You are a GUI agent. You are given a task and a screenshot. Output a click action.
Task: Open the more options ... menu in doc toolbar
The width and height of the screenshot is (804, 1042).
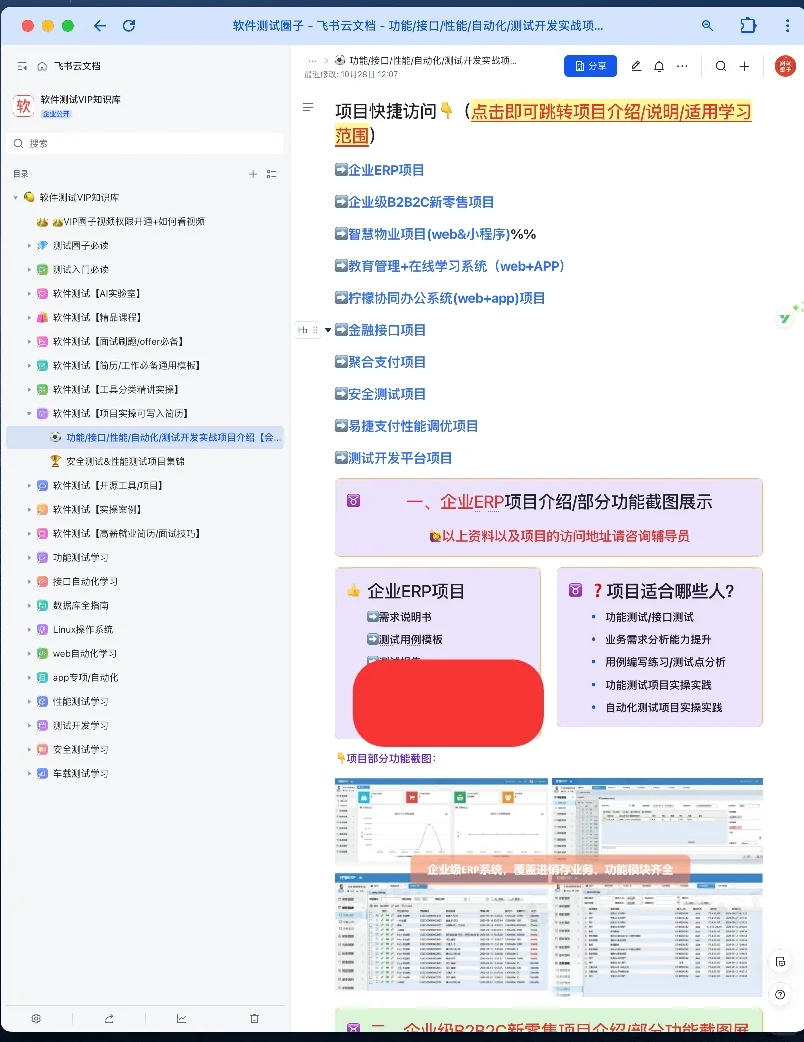(684, 65)
